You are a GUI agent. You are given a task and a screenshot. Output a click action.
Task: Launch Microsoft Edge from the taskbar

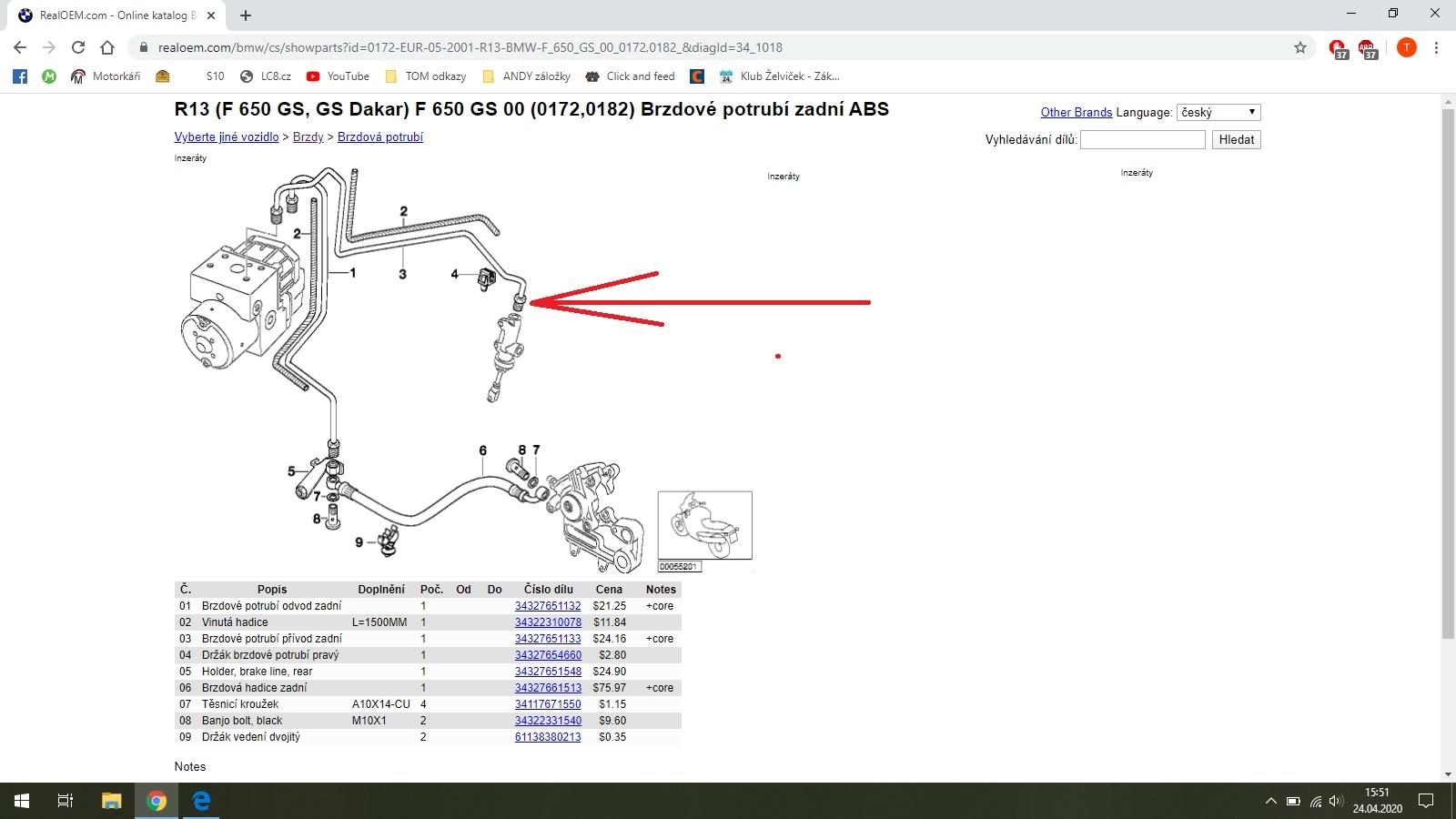(x=201, y=801)
